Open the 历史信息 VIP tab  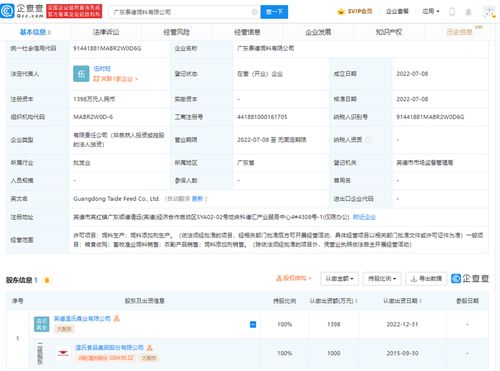pyautogui.click(x=460, y=32)
